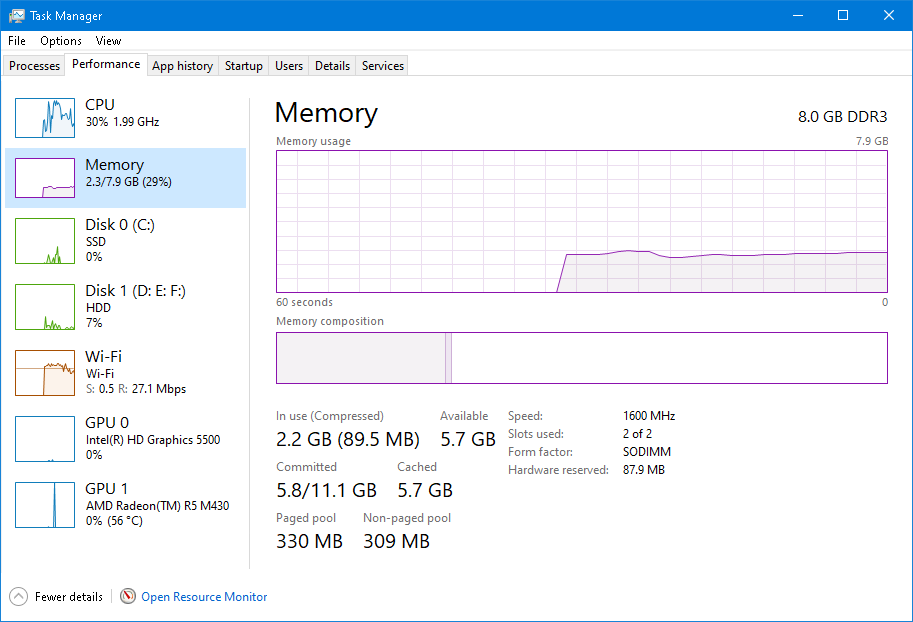Click the Task Manager title bar icon
The width and height of the screenshot is (913, 622).
click(x=17, y=16)
